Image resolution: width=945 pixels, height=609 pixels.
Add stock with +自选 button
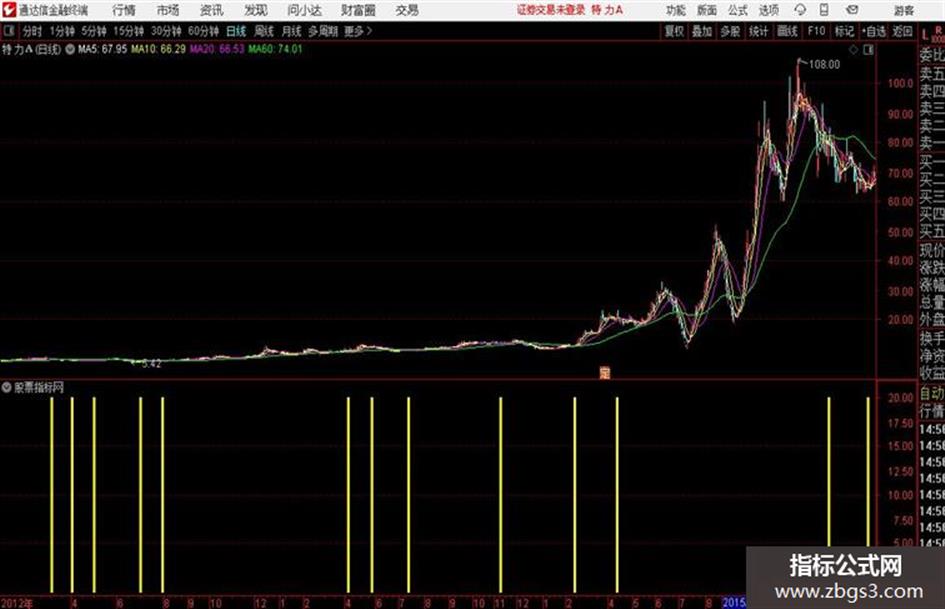point(874,31)
